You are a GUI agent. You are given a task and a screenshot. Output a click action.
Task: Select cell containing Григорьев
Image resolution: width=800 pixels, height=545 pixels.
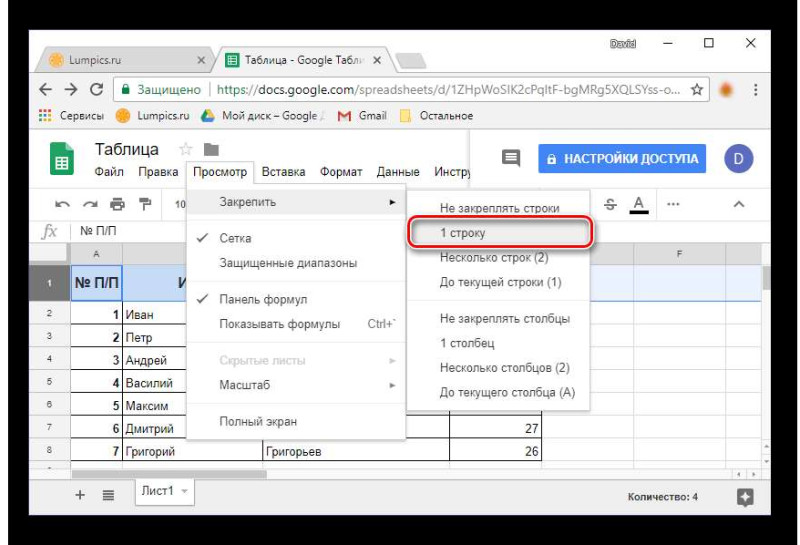(x=356, y=451)
